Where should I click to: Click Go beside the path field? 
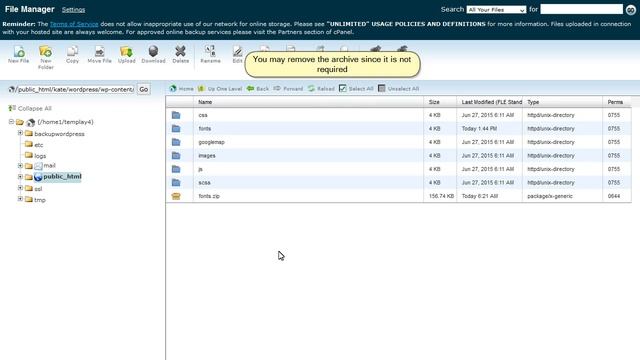click(x=144, y=89)
